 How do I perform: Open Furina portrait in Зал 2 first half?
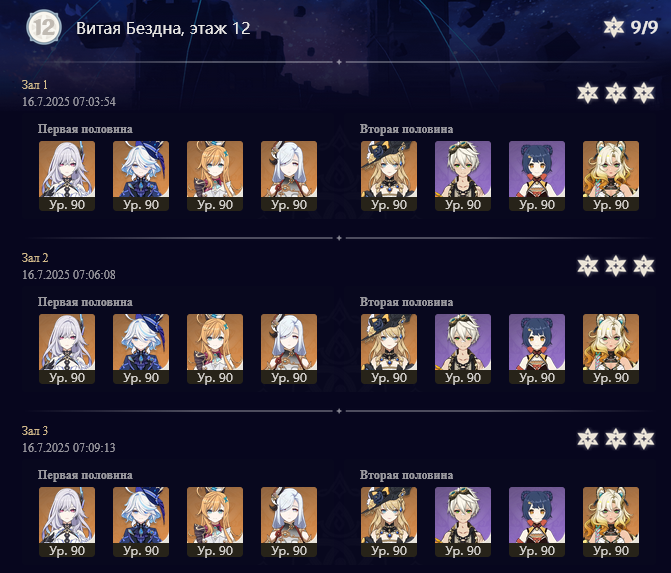point(141,349)
